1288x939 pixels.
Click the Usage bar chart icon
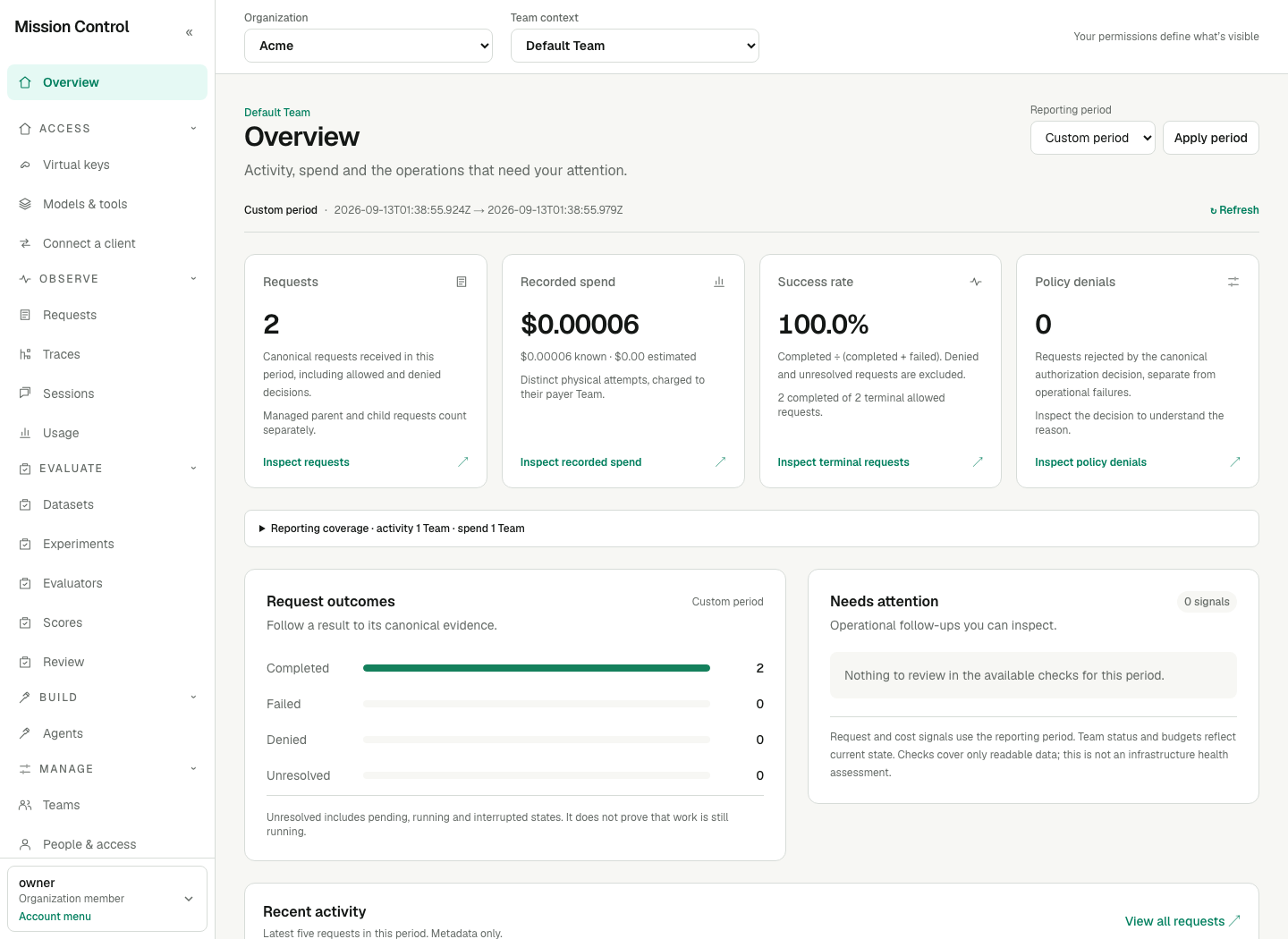click(25, 433)
